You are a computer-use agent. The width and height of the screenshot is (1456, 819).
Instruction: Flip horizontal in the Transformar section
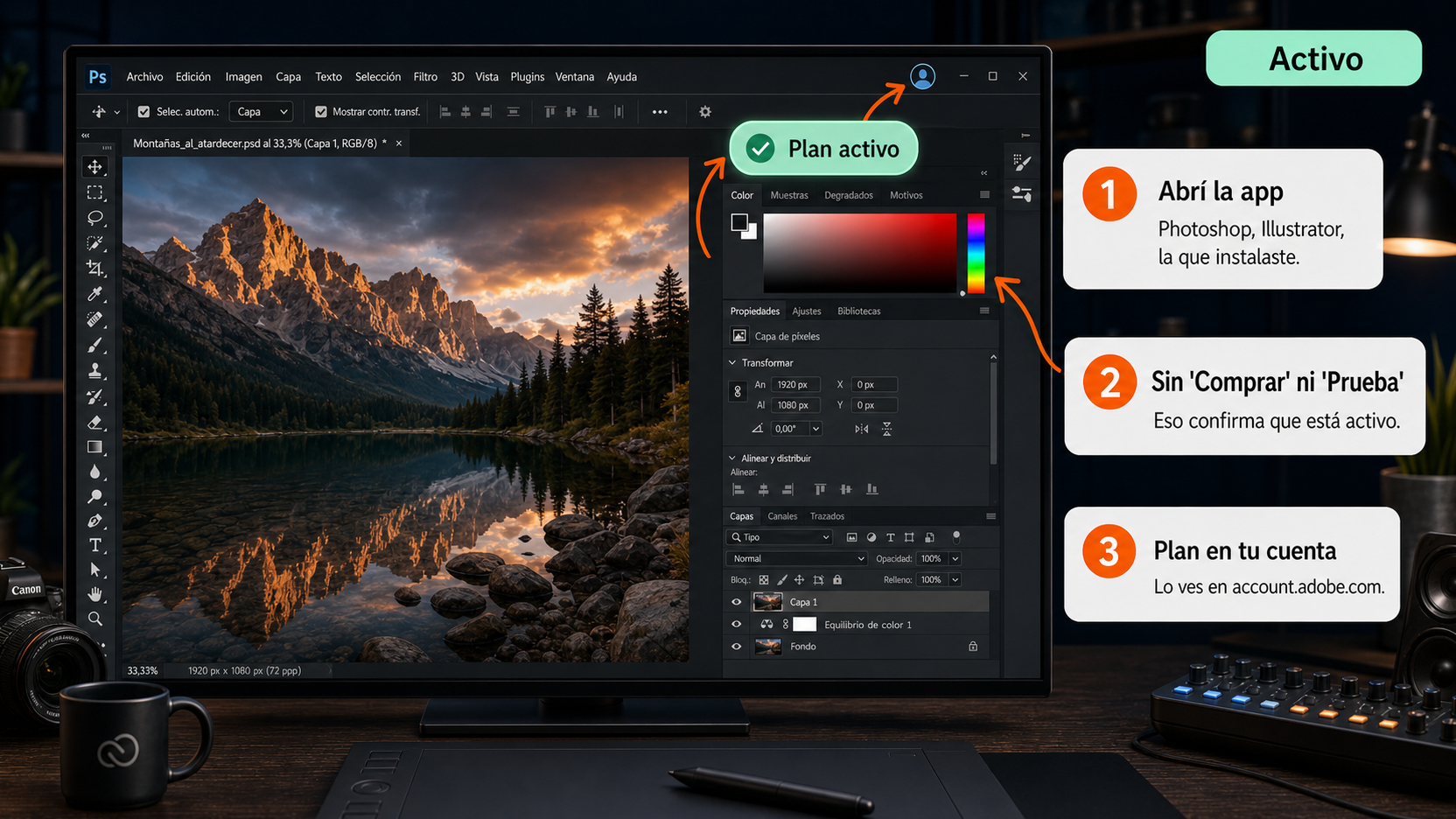point(862,429)
